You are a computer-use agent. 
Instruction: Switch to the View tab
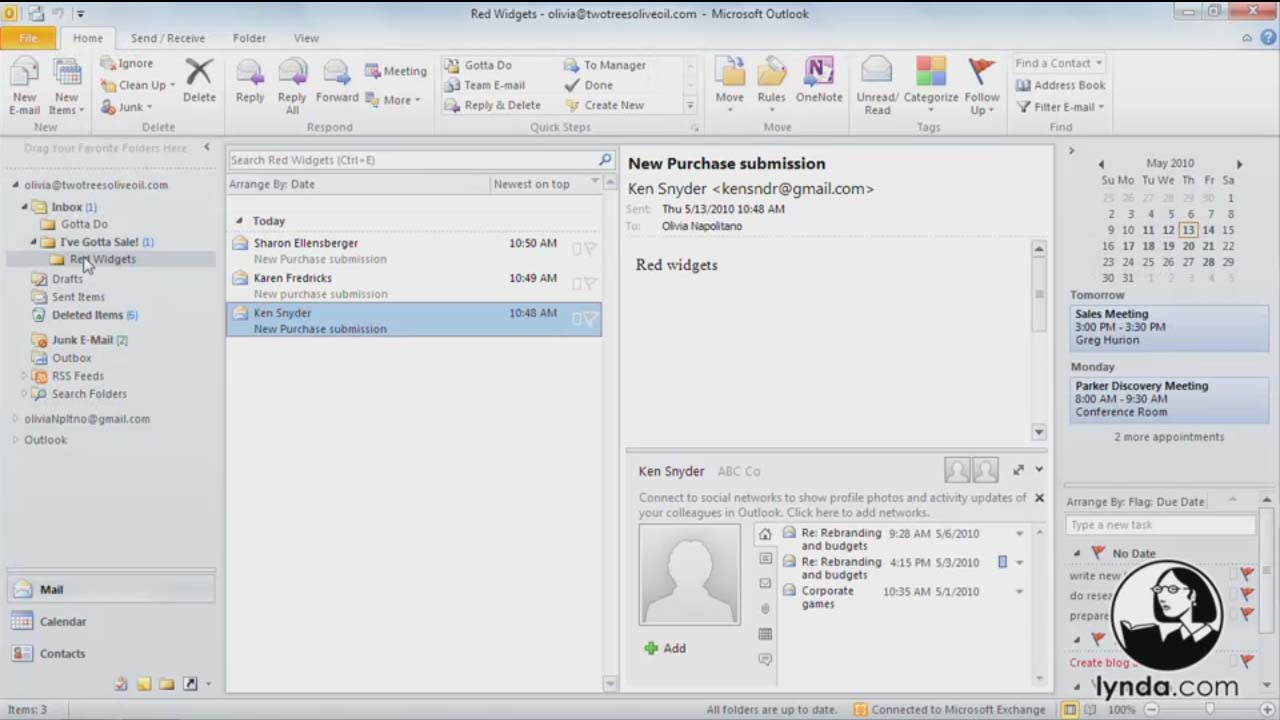click(306, 38)
